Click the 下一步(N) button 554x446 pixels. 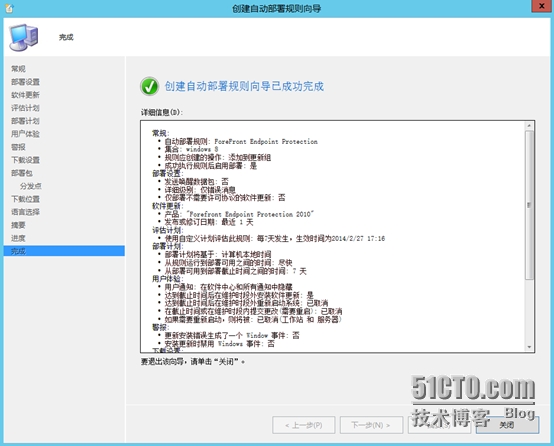[371, 425]
